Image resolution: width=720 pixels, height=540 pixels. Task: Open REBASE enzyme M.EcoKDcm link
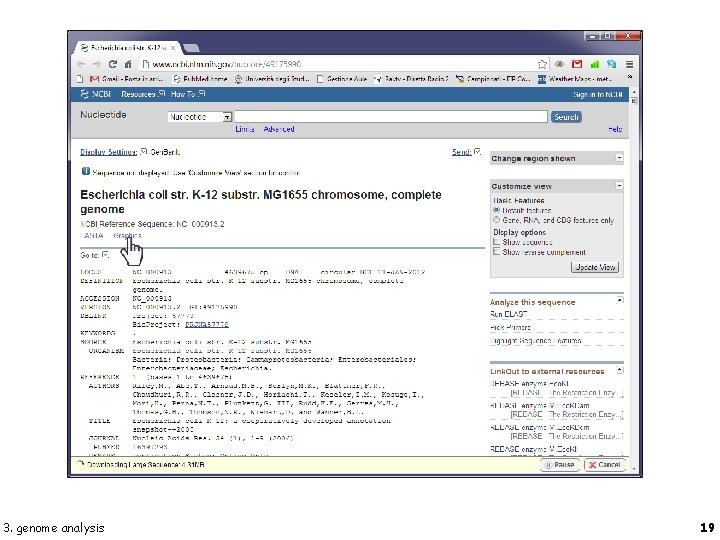(540, 428)
